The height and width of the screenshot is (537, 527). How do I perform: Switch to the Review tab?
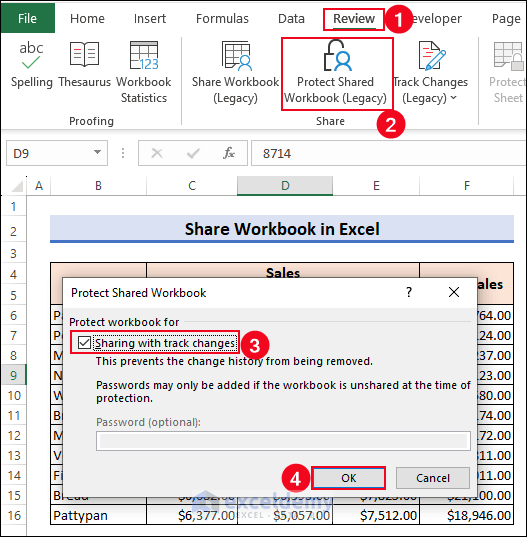click(x=354, y=19)
